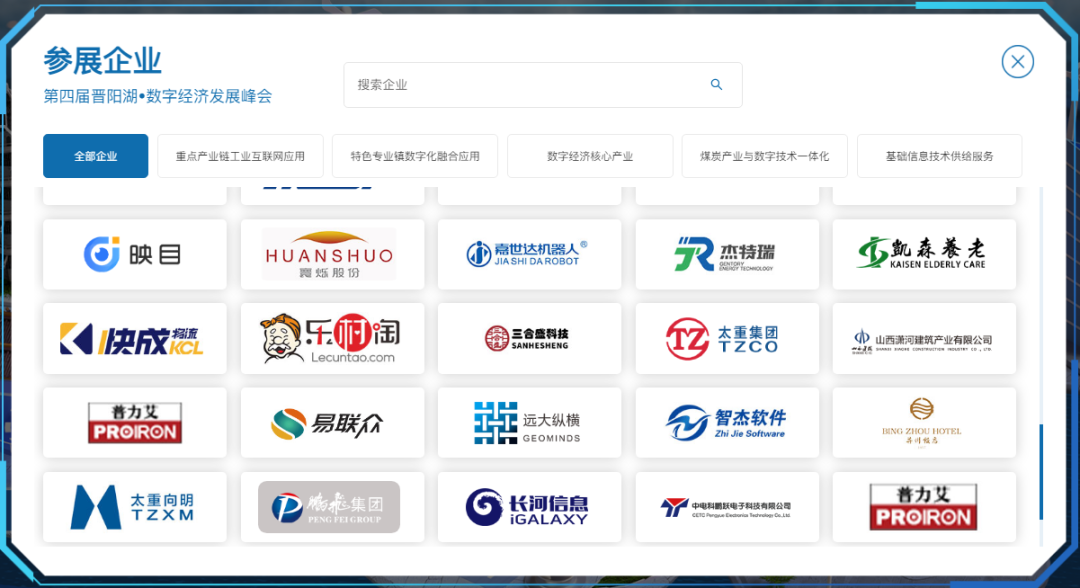Click the 第四届晋阳湖•数字经济发展峰会 subtitle

158,96
